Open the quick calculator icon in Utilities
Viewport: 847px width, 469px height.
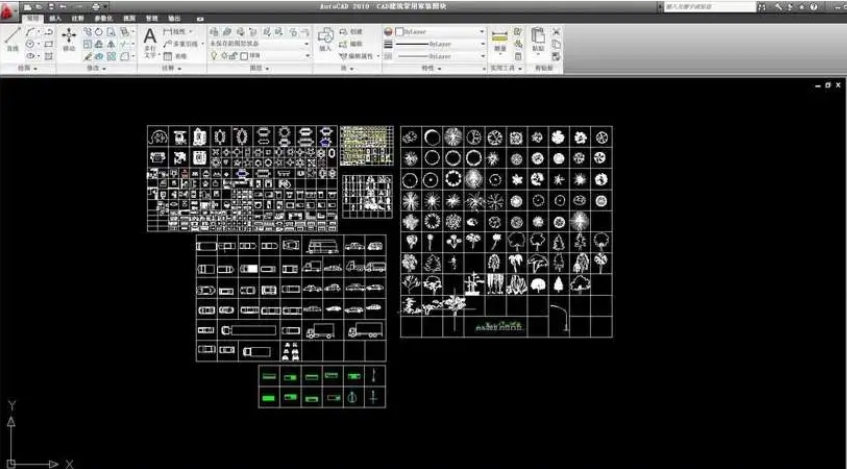(518, 56)
